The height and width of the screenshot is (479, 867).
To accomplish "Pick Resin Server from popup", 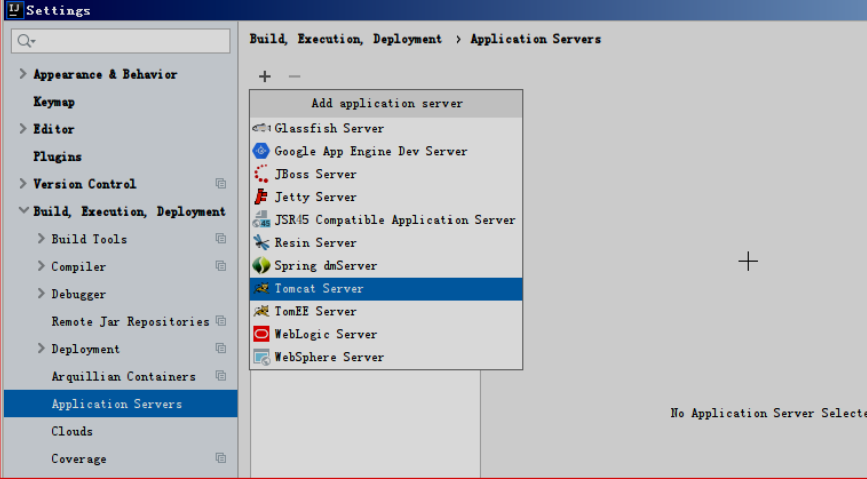I will pyautogui.click(x=386, y=242).
